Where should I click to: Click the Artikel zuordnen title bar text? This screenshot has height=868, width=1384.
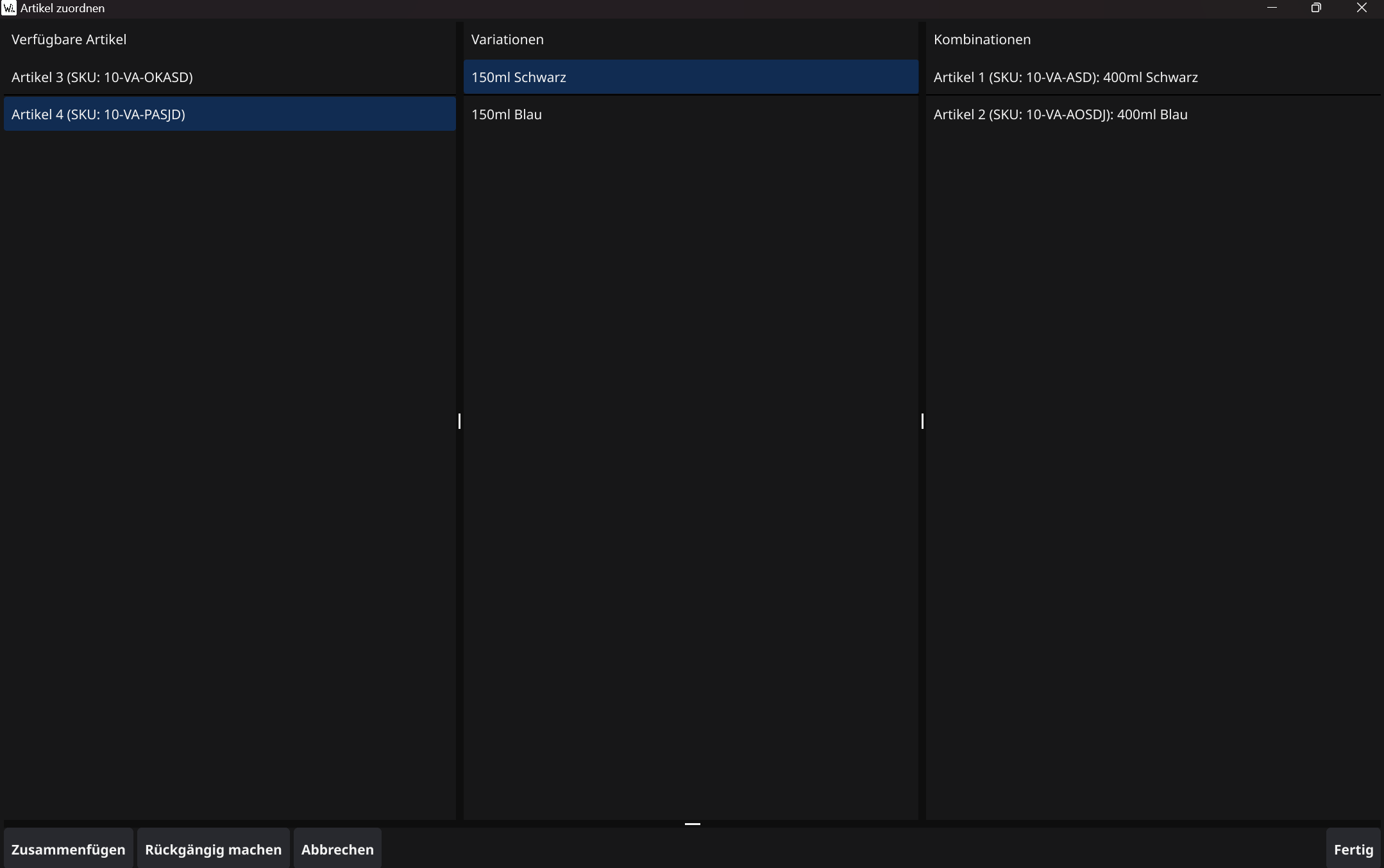[x=62, y=8]
